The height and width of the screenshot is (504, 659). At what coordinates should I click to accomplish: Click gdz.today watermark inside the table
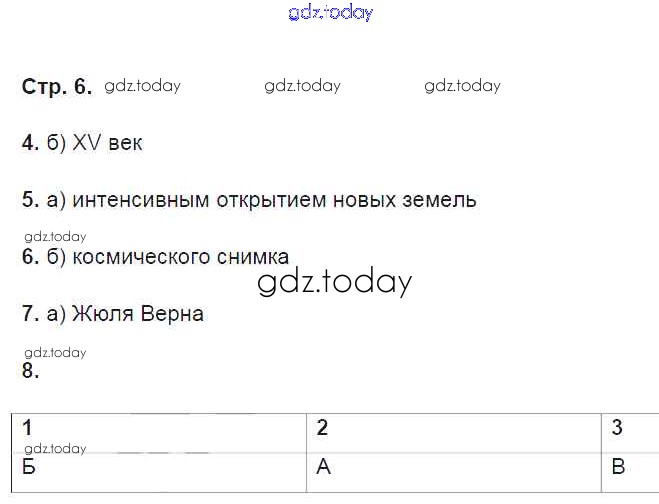tap(55, 449)
